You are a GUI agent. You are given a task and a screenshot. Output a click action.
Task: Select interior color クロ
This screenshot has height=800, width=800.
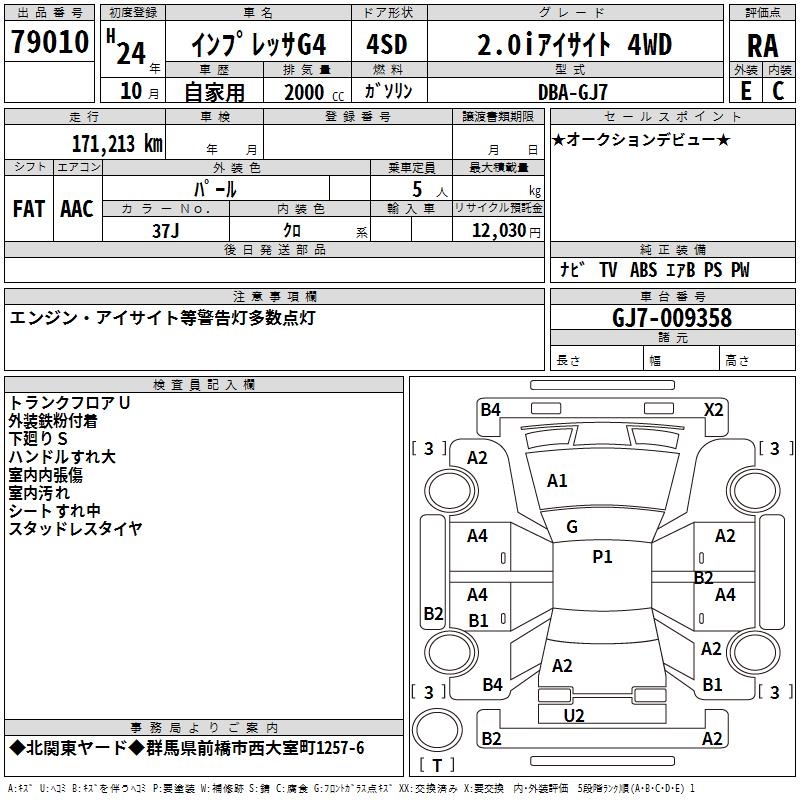(292, 231)
